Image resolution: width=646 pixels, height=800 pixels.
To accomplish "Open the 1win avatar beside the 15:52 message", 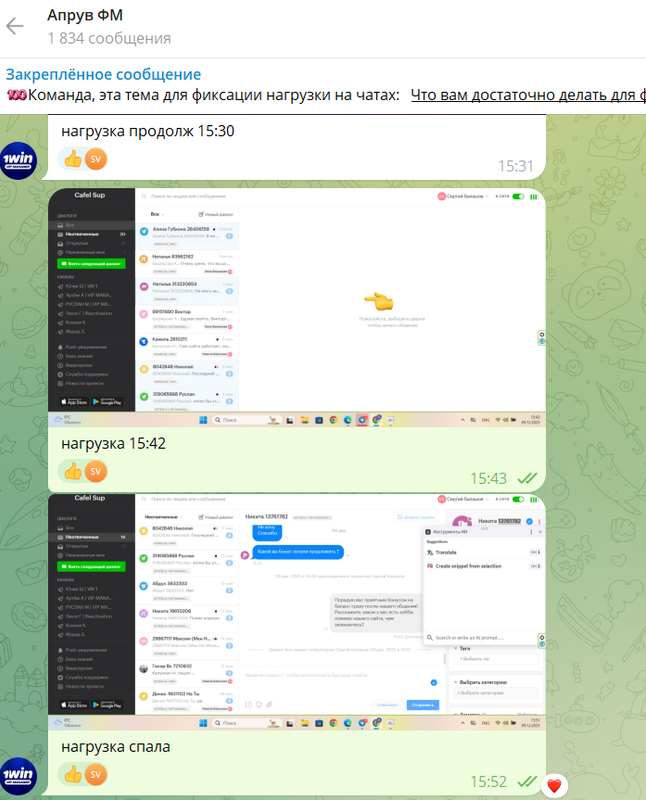I will pyautogui.click(x=19, y=776).
